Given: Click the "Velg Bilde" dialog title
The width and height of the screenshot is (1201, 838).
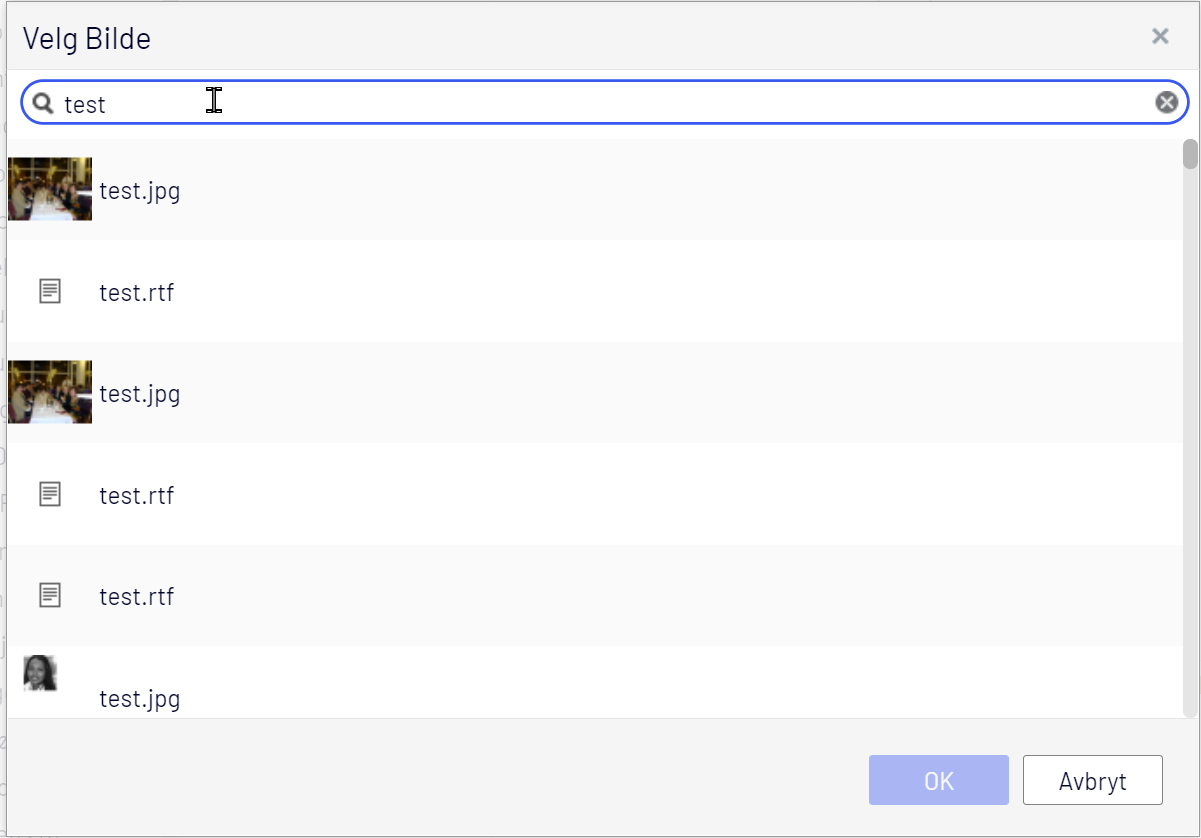Looking at the screenshot, I should [87, 39].
